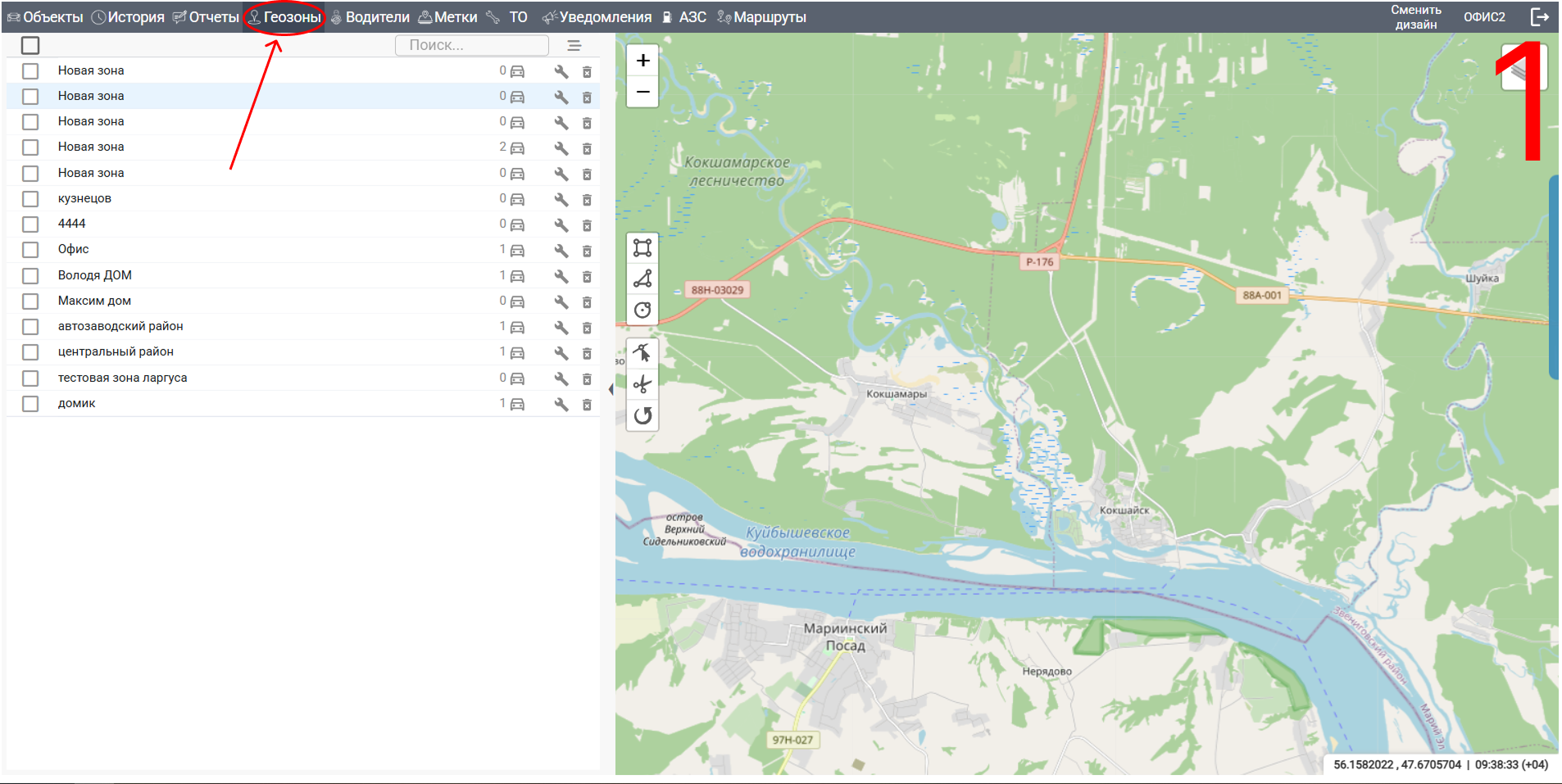Open the Маршруты tab
The width and height of the screenshot is (1562, 784).
point(762,17)
